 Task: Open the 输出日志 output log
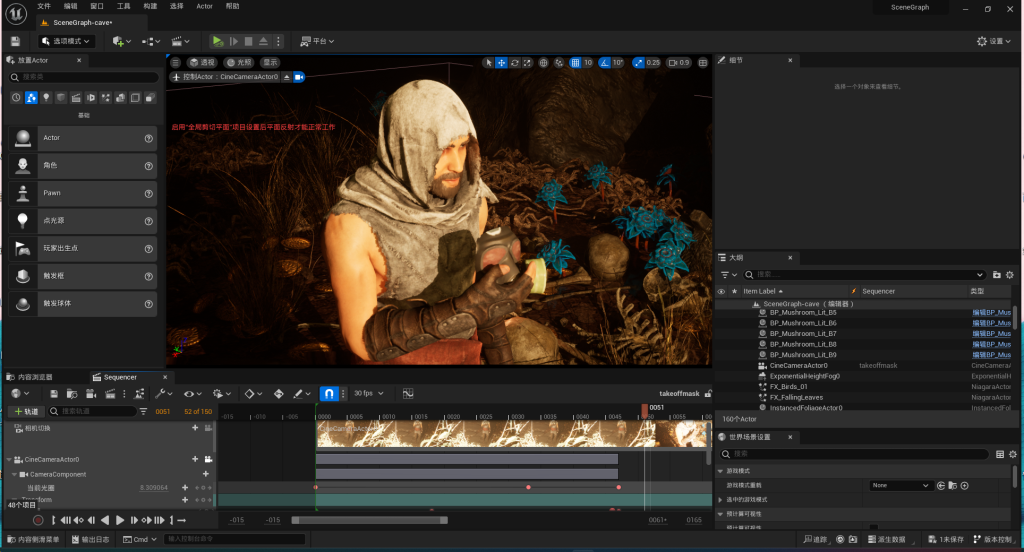coord(90,540)
